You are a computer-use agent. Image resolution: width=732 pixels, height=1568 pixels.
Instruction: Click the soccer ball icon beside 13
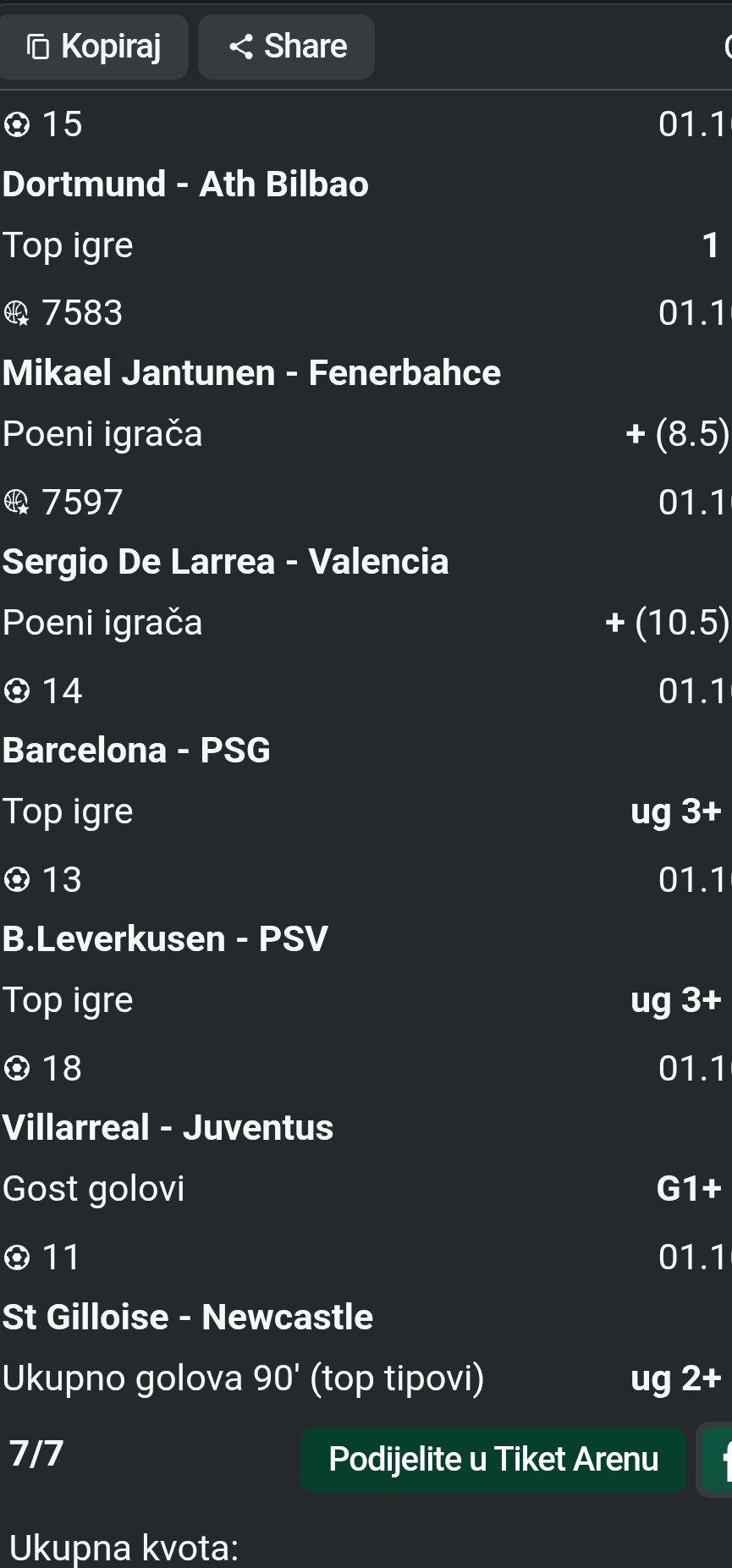(17, 880)
